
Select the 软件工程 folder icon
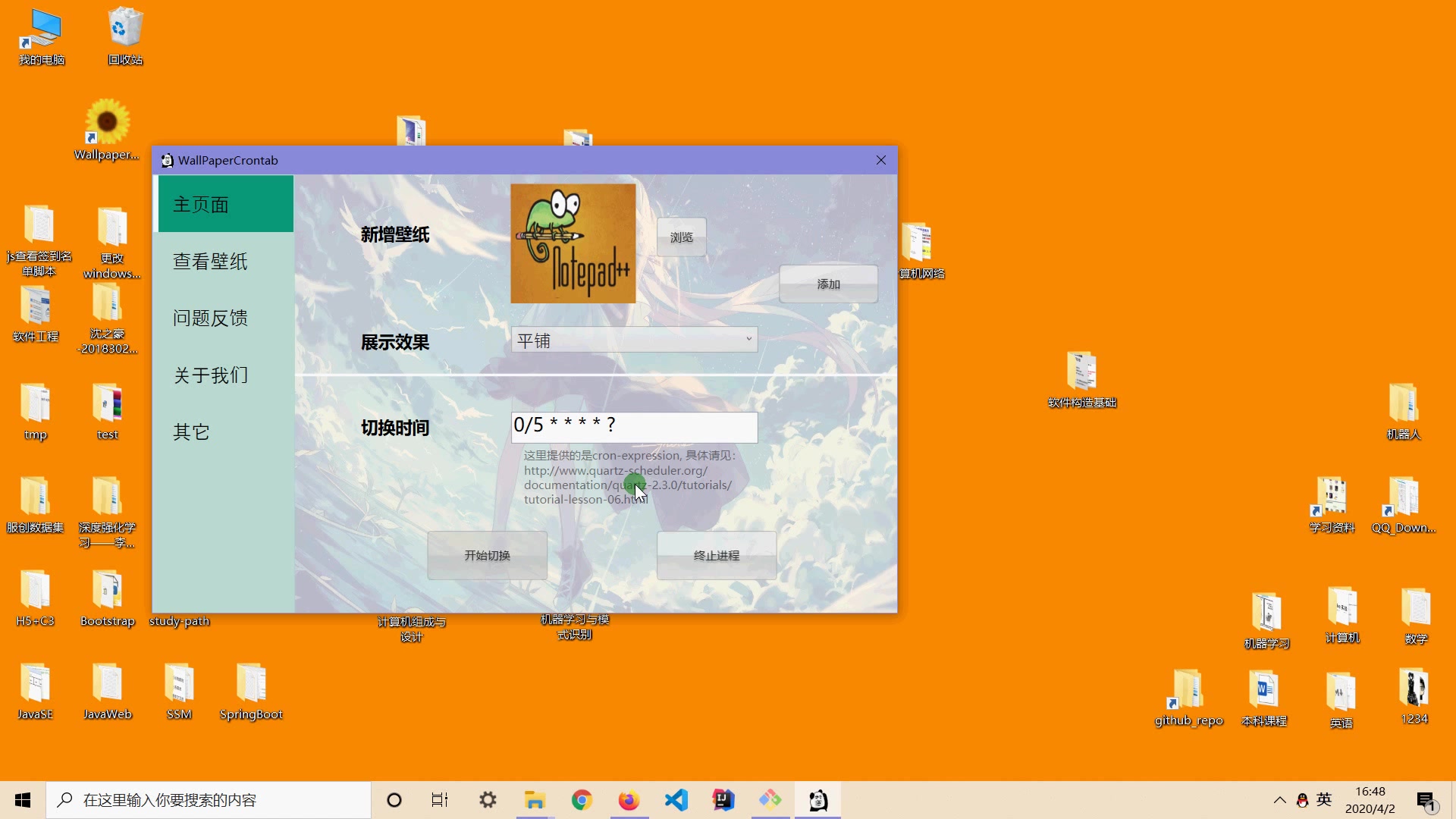[x=36, y=315]
